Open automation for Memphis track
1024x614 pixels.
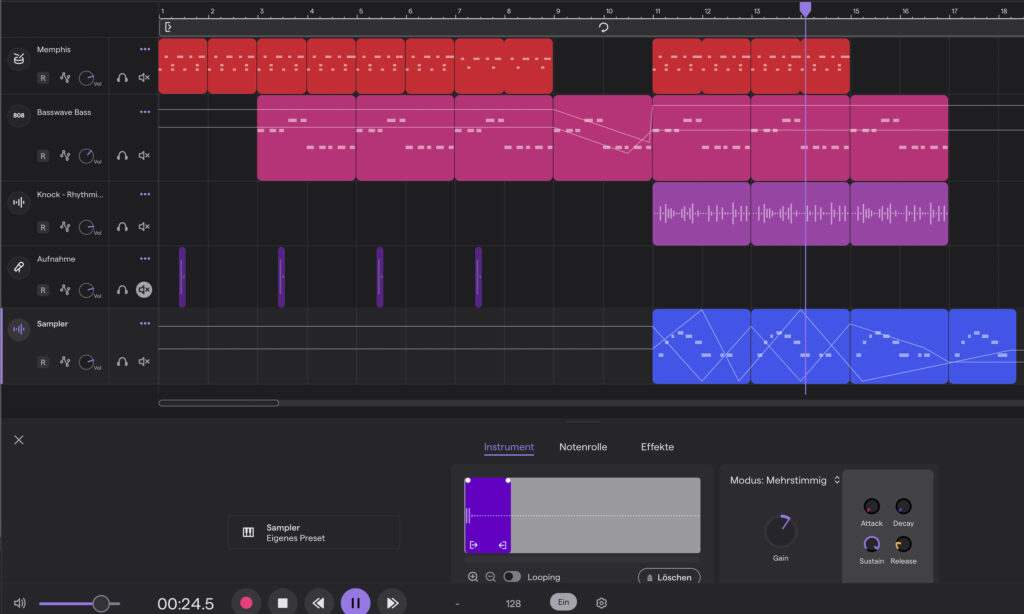click(65, 78)
